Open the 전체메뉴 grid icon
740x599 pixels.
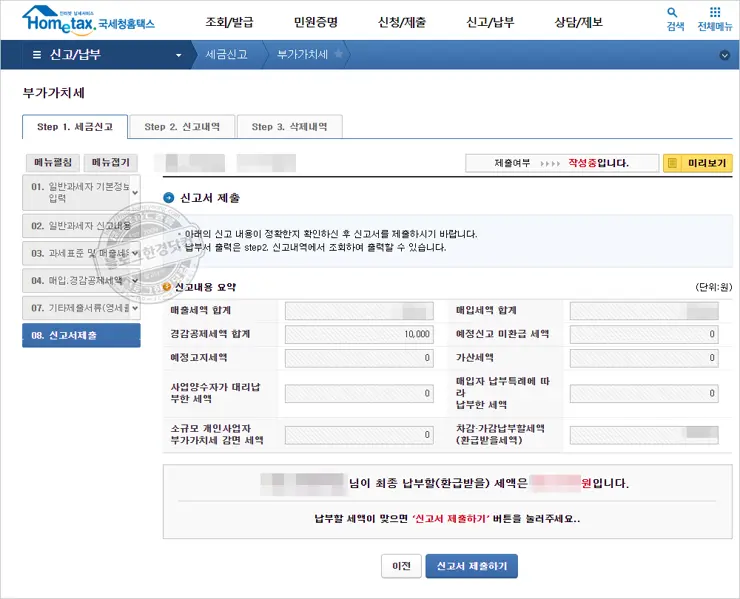click(x=715, y=19)
